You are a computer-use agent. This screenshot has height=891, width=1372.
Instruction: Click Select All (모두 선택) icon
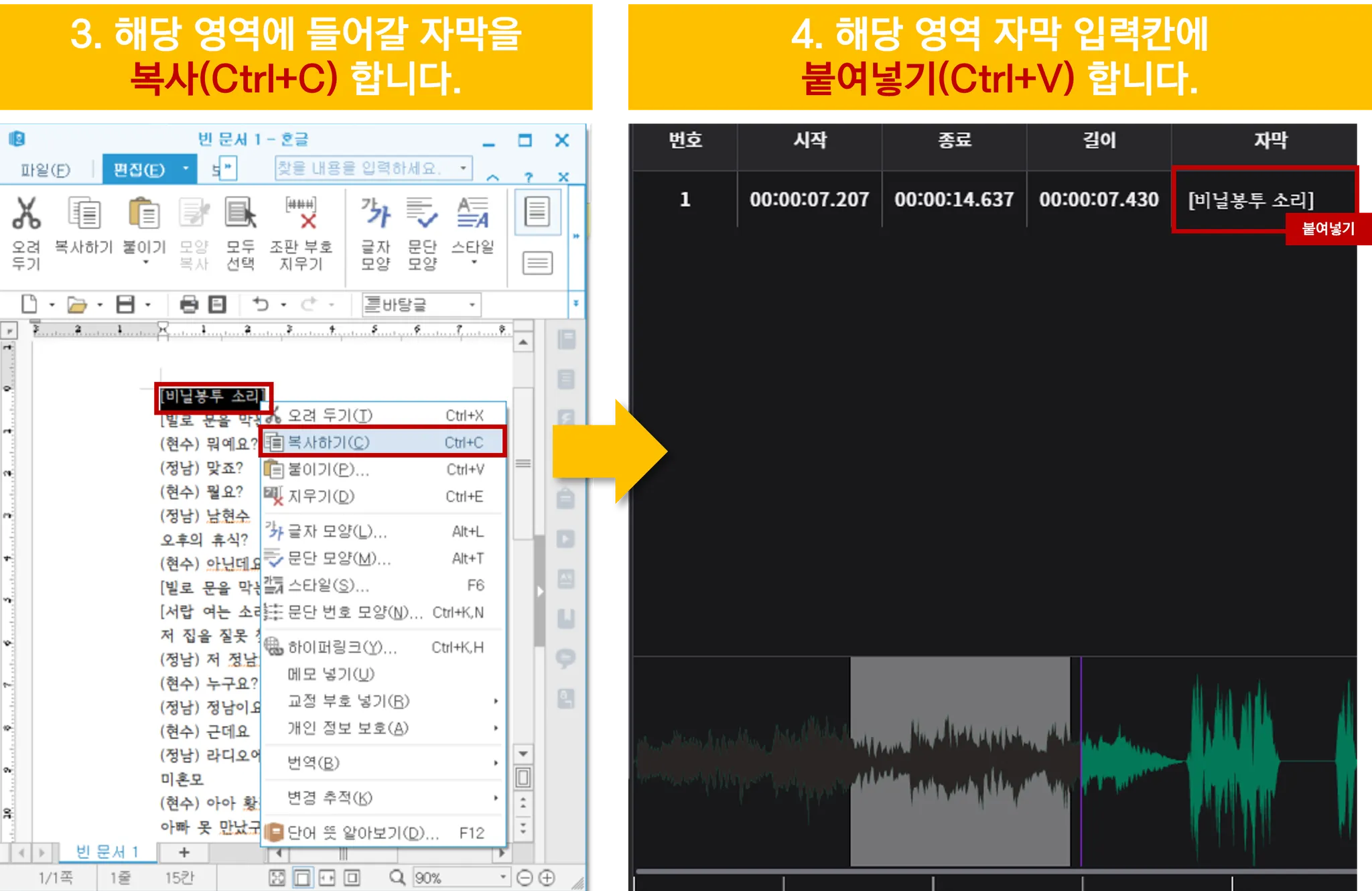click(x=240, y=214)
